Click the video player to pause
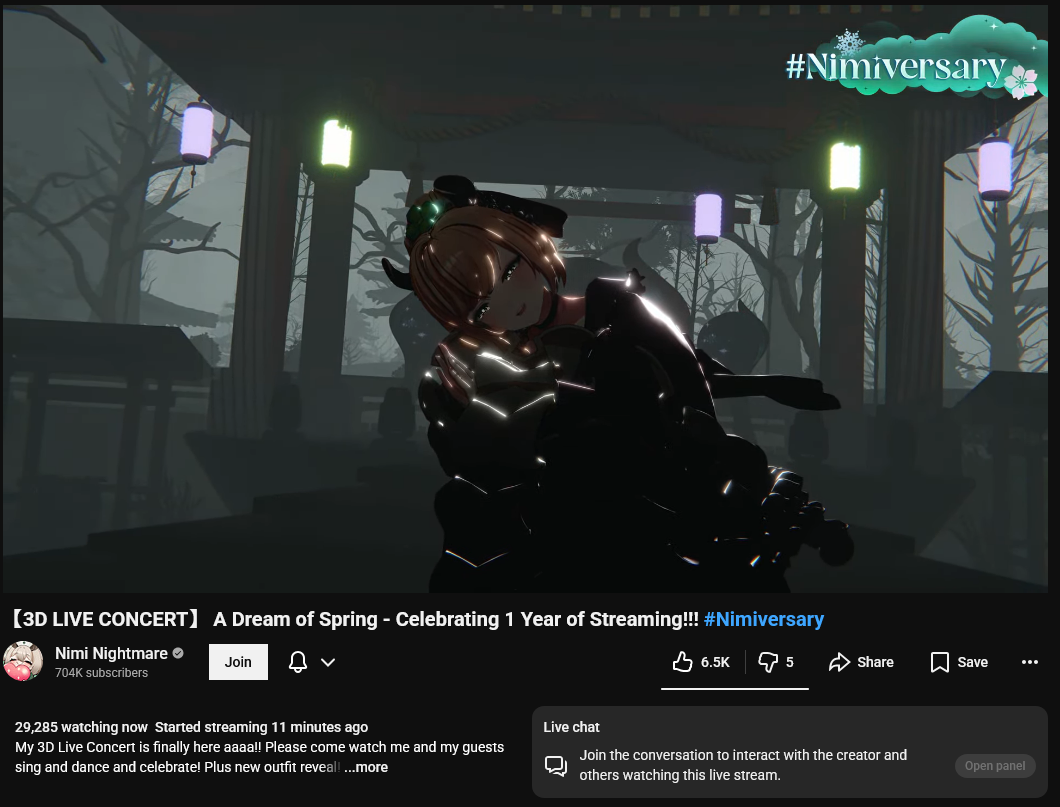 pyautogui.click(x=525, y=297)
